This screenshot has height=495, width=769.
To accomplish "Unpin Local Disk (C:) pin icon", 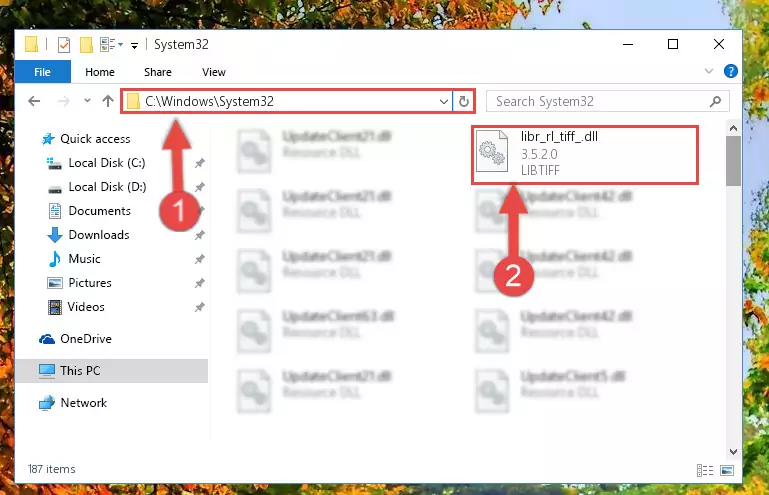I will (x=200, y=163).
